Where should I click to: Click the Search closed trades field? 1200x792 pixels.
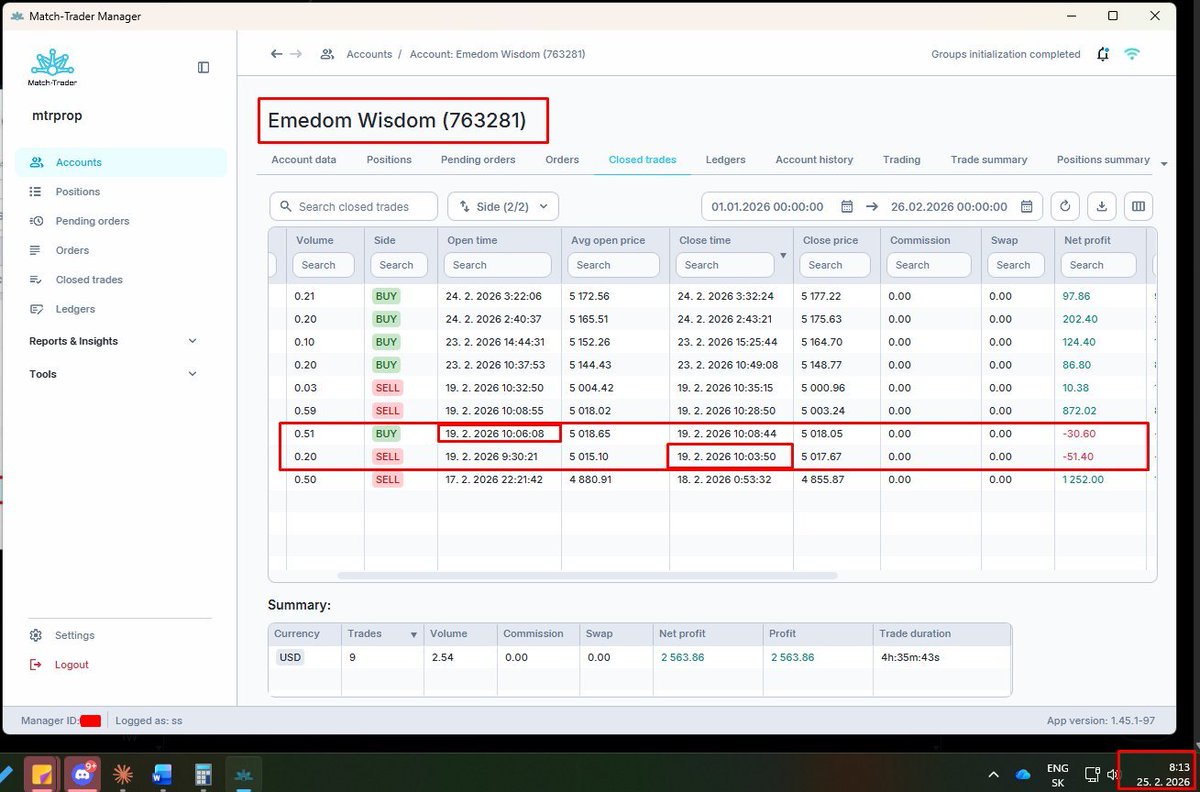353,206
